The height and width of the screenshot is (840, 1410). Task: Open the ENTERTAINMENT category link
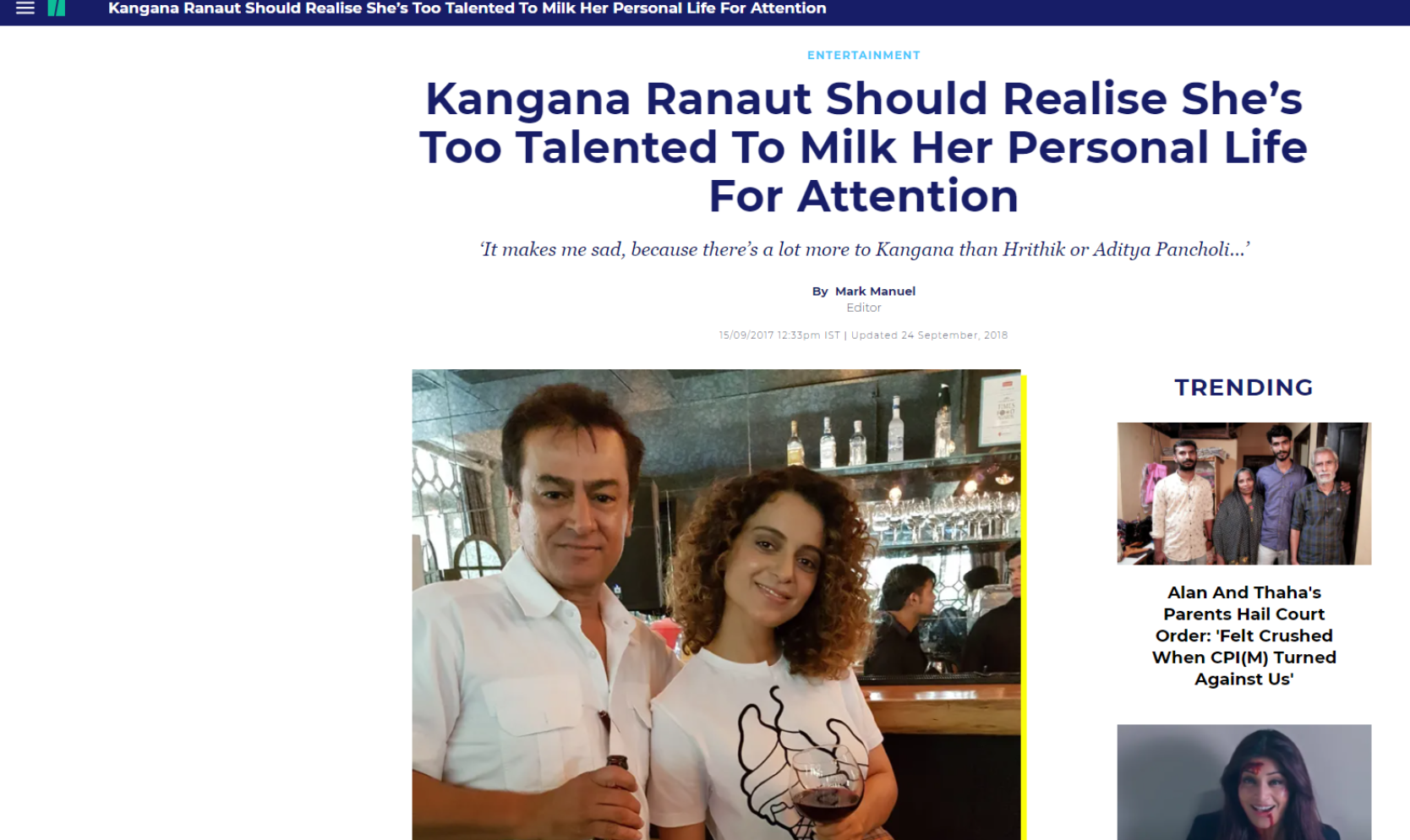tap(863, 55)
